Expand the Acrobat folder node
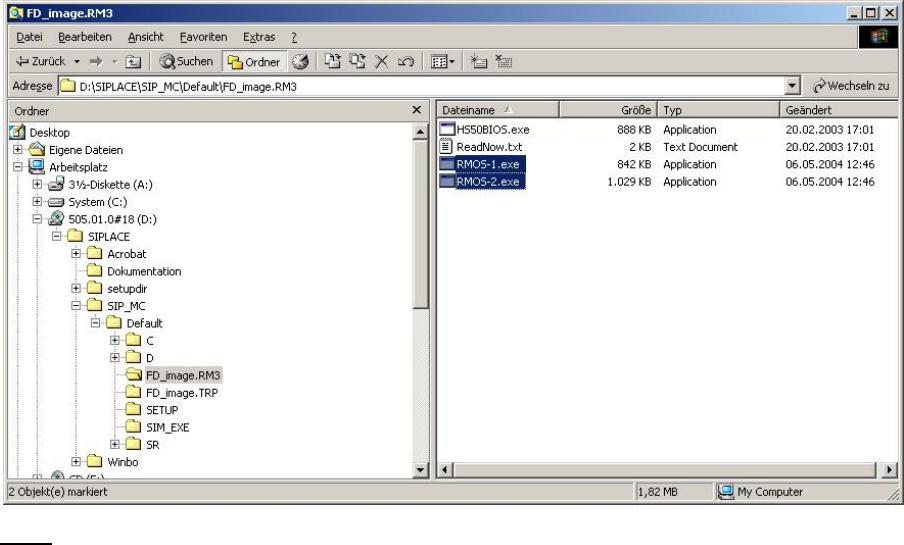The width and height of the screenshot is (904, 545). pyautogui.click(x=77, y=254)
